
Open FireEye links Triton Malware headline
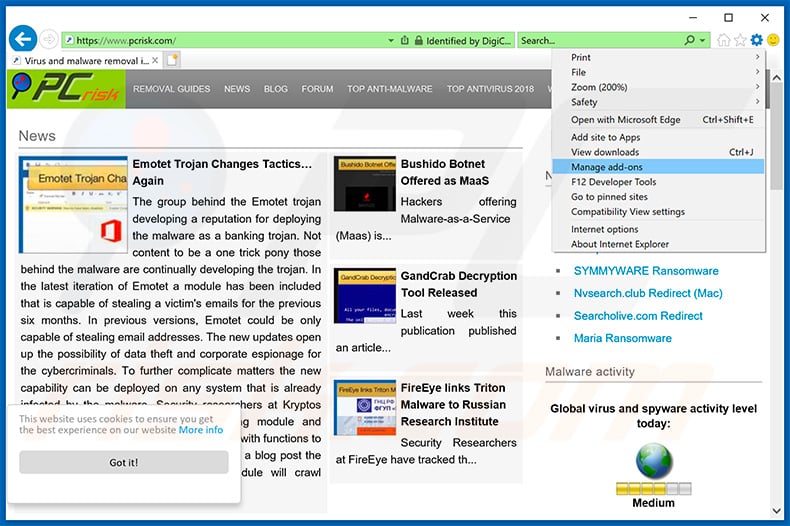(453, 405)
